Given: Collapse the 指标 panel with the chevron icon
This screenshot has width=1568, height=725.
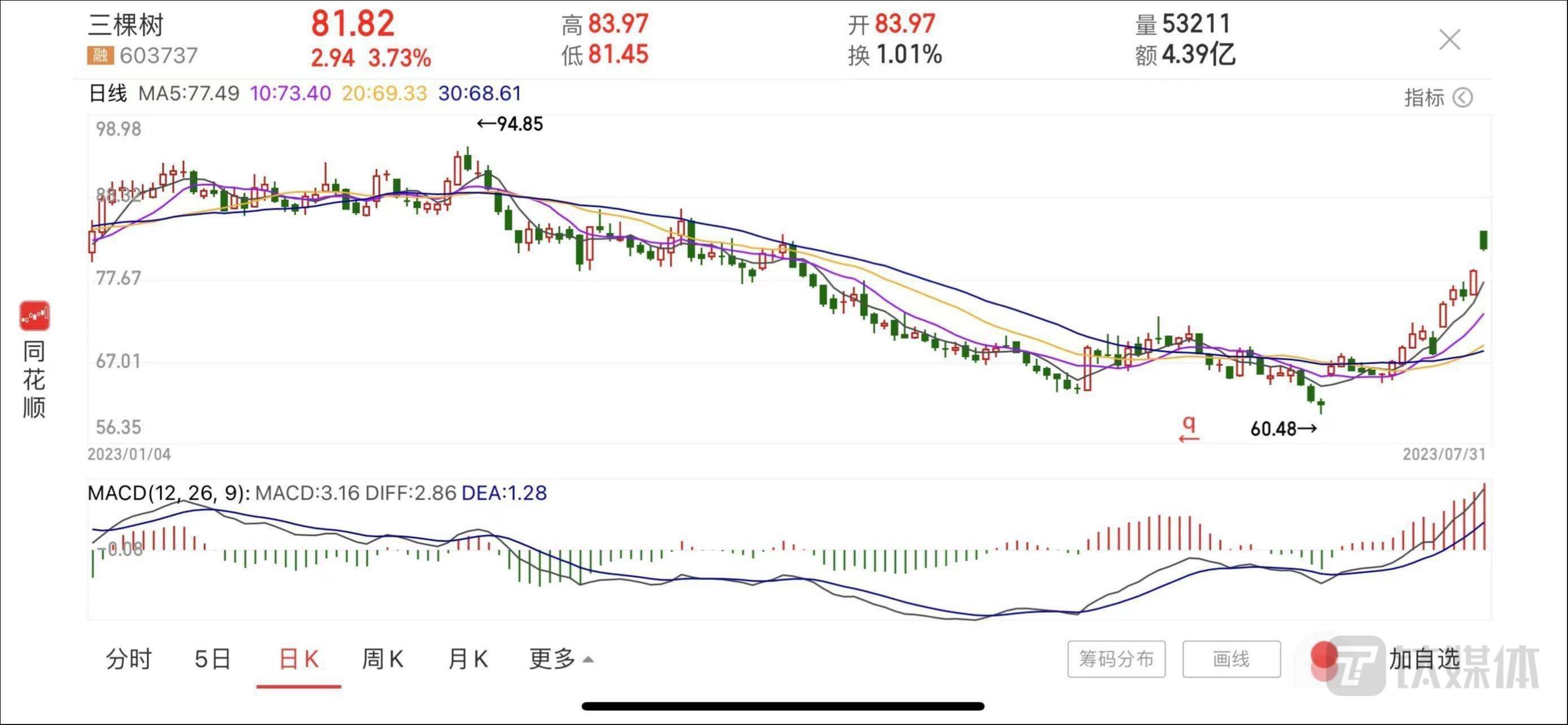Looking at the screenshot, I should tap(1462, 97).
